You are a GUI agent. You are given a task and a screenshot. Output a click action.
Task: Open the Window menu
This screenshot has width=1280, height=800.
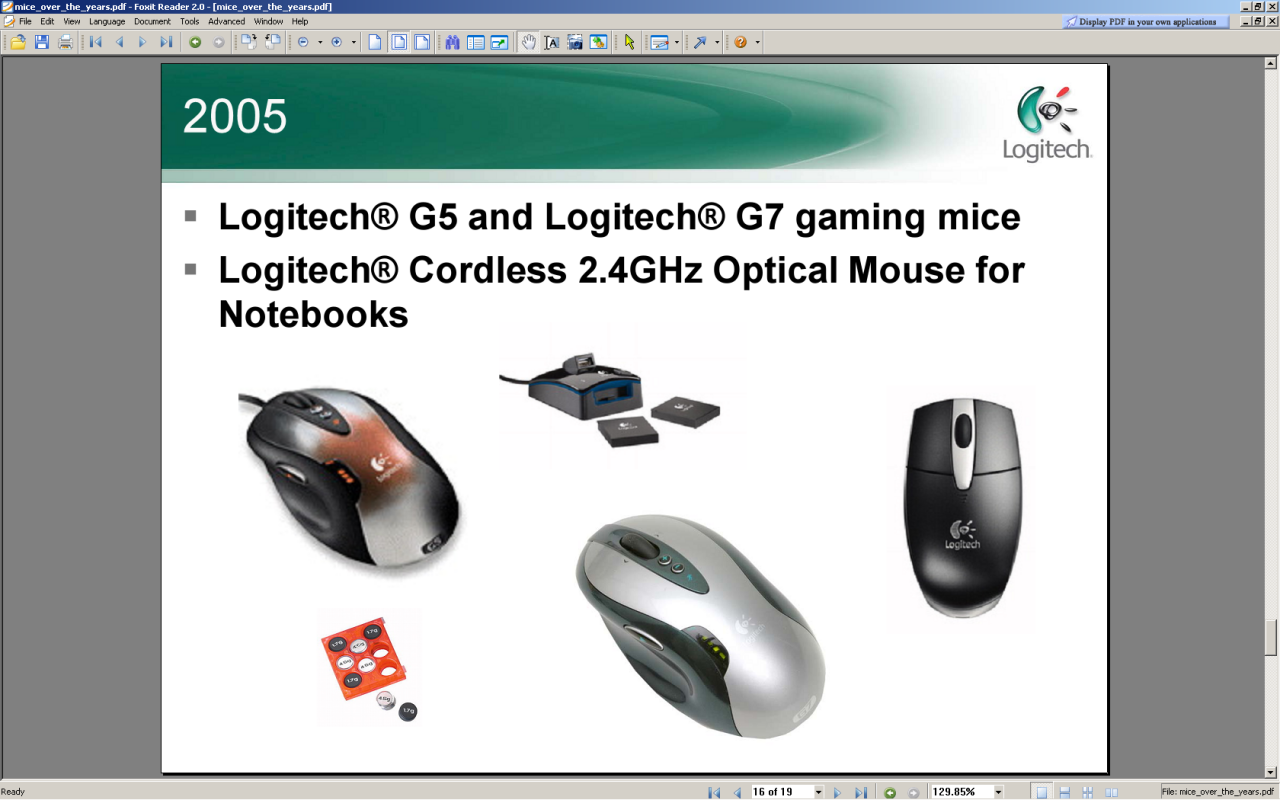point(268,21)
